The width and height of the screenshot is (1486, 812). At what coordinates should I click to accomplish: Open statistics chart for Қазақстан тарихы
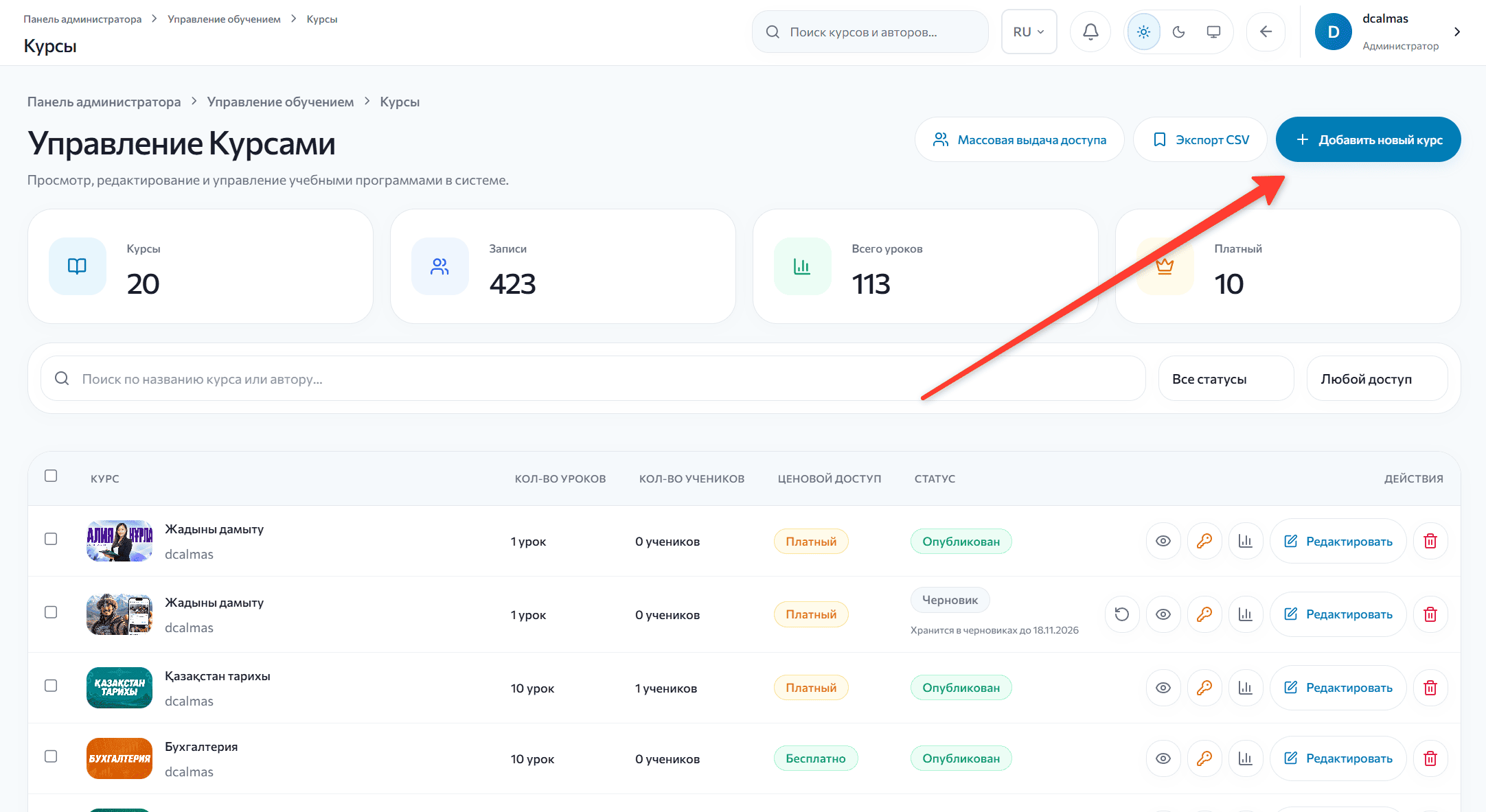point(1246,688)
